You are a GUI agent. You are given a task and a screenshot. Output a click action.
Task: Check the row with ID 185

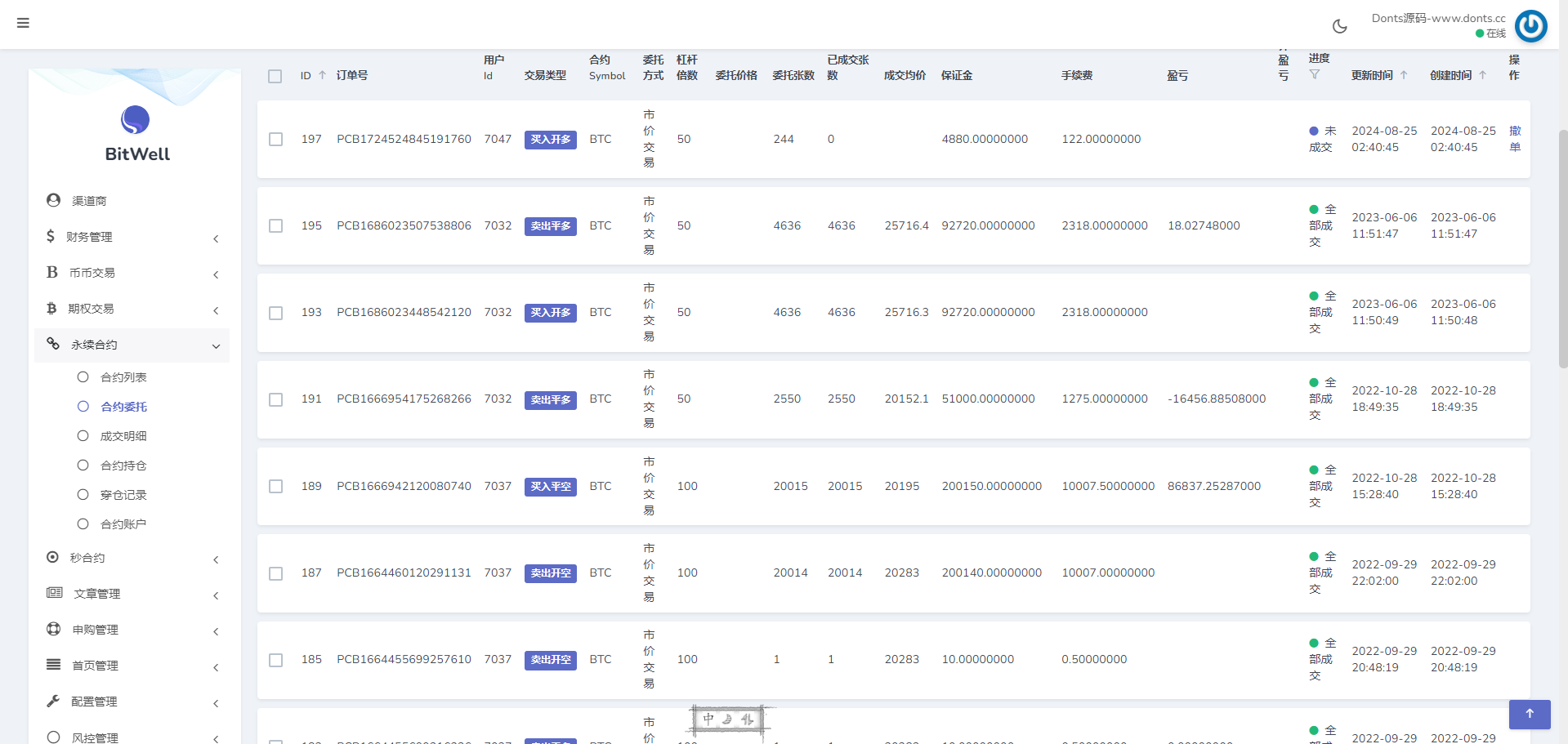(x=276, y=660)
